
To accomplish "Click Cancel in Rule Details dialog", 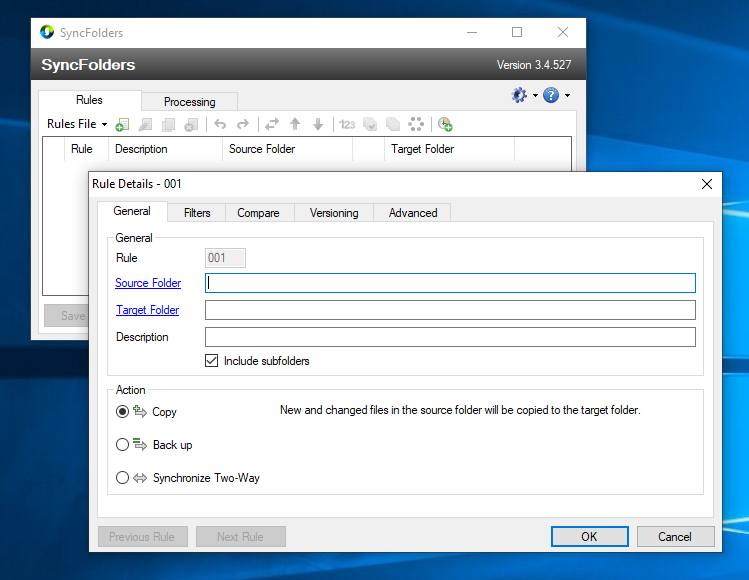I will click(x=675, y=537).
